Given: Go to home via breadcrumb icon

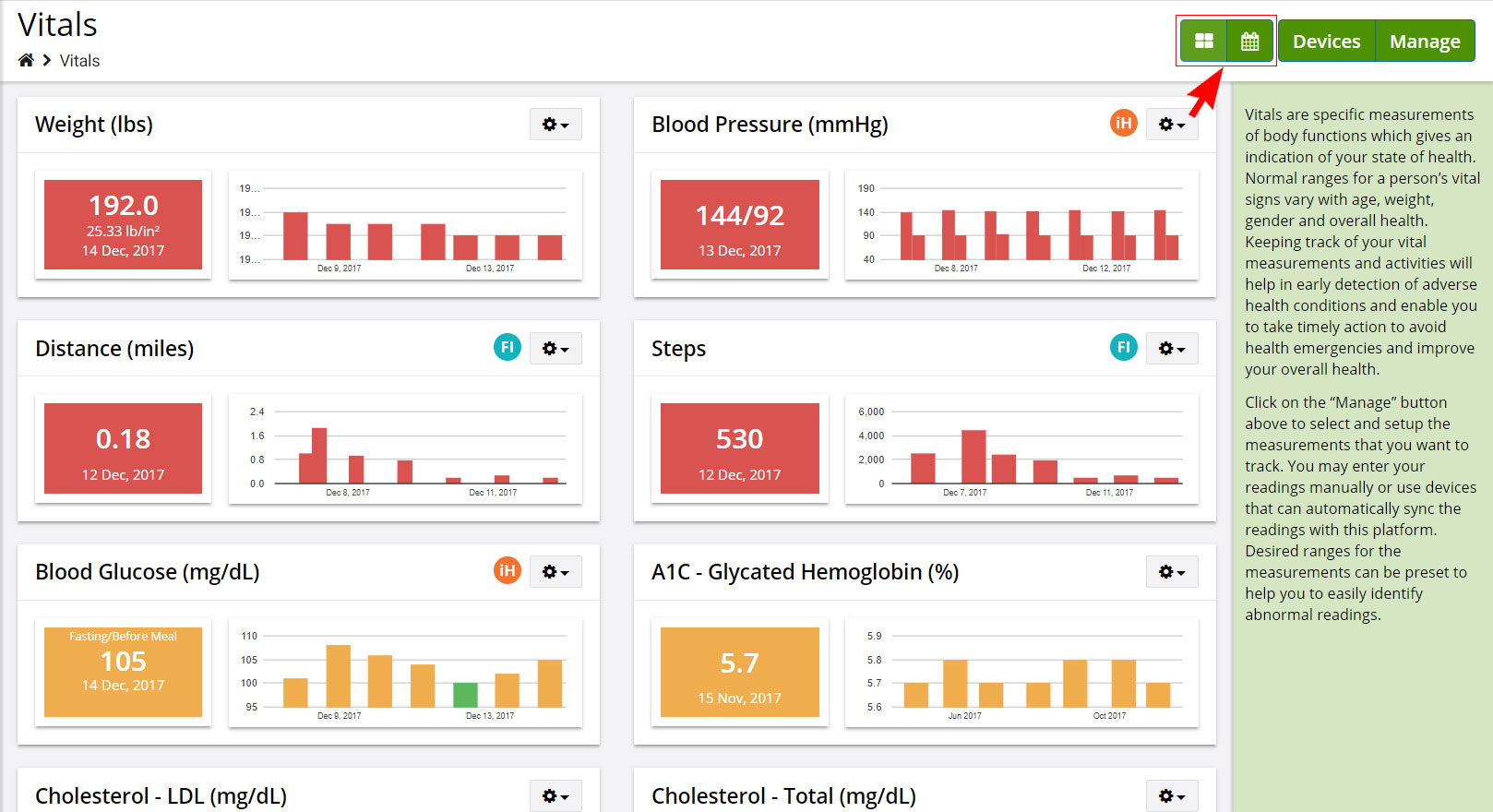Looking at the screenshot, I should click(x=26, y=60).
